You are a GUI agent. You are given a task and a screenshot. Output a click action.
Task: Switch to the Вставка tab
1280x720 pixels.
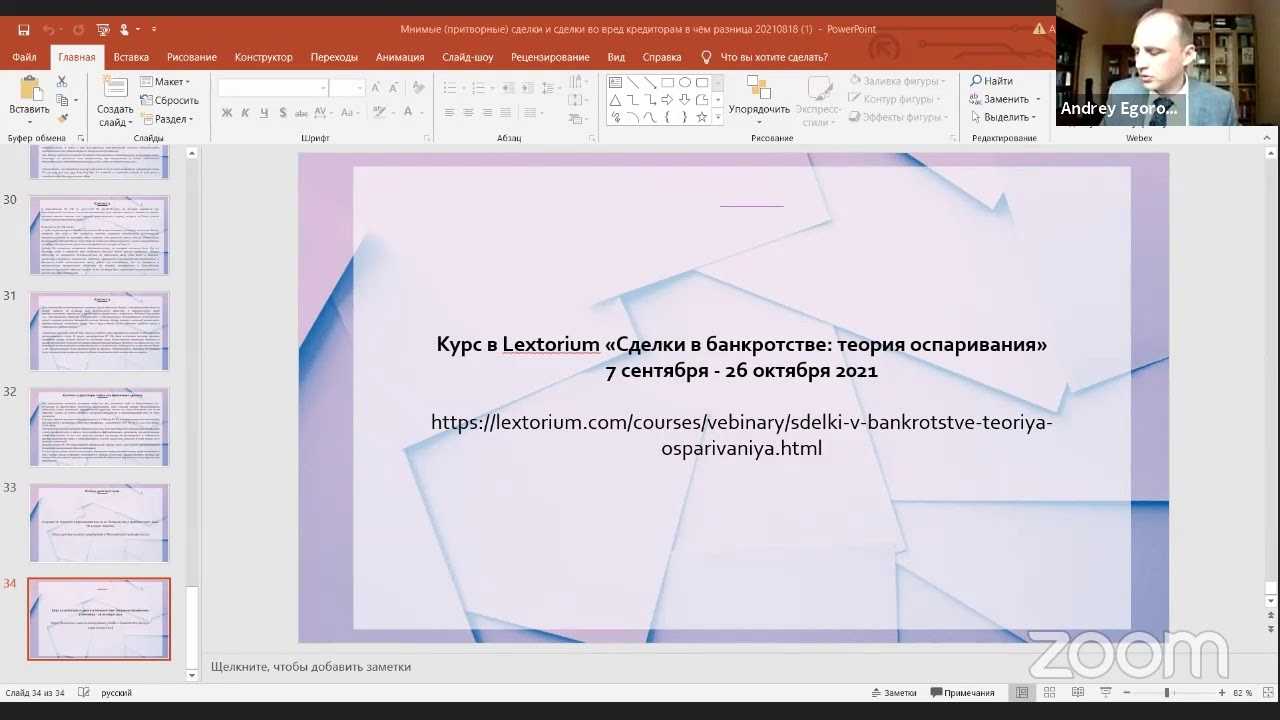(x=131, y=57)
